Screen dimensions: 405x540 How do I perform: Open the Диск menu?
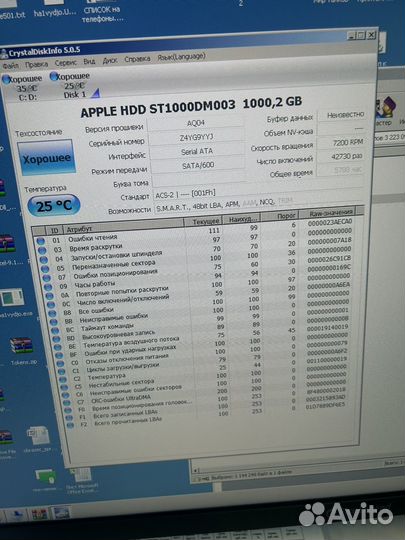pos(110,61)
